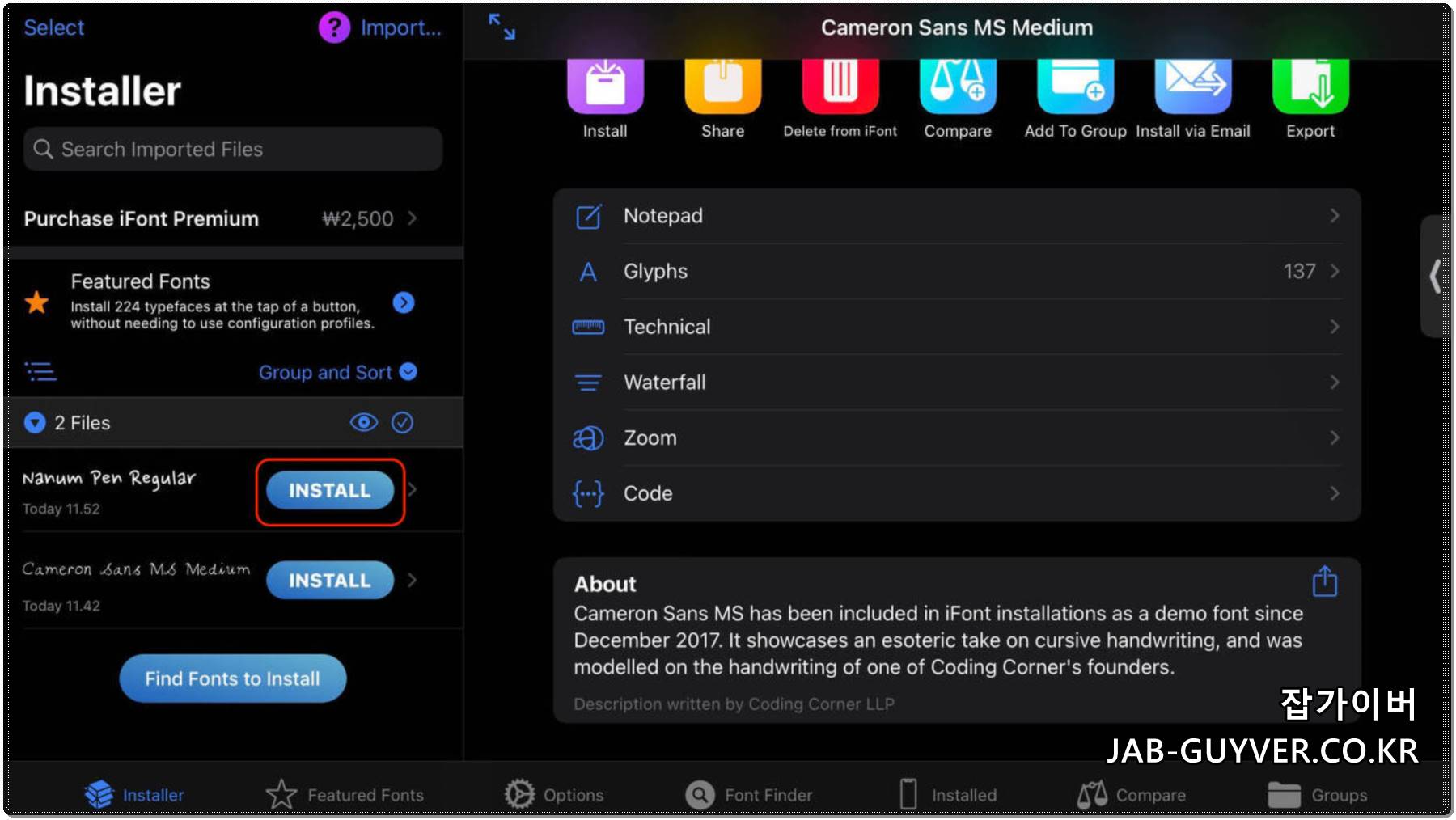The height and width of the screenshot is (820, 1456).
Task: Click the Technical ruler icon
Action: pyautogui.click(x=588, y=327)
